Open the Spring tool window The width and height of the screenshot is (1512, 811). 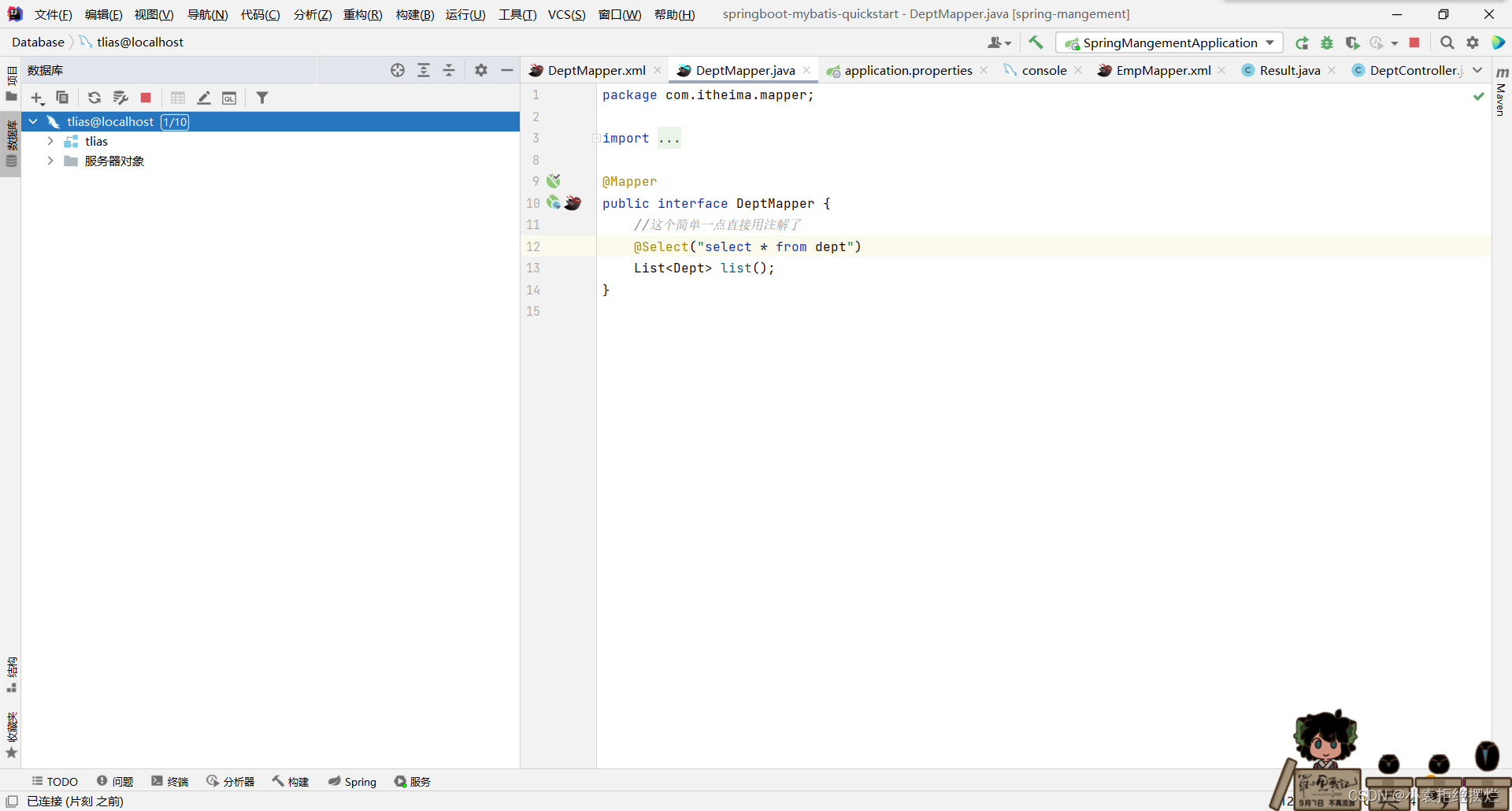click(x=352, y=781)
